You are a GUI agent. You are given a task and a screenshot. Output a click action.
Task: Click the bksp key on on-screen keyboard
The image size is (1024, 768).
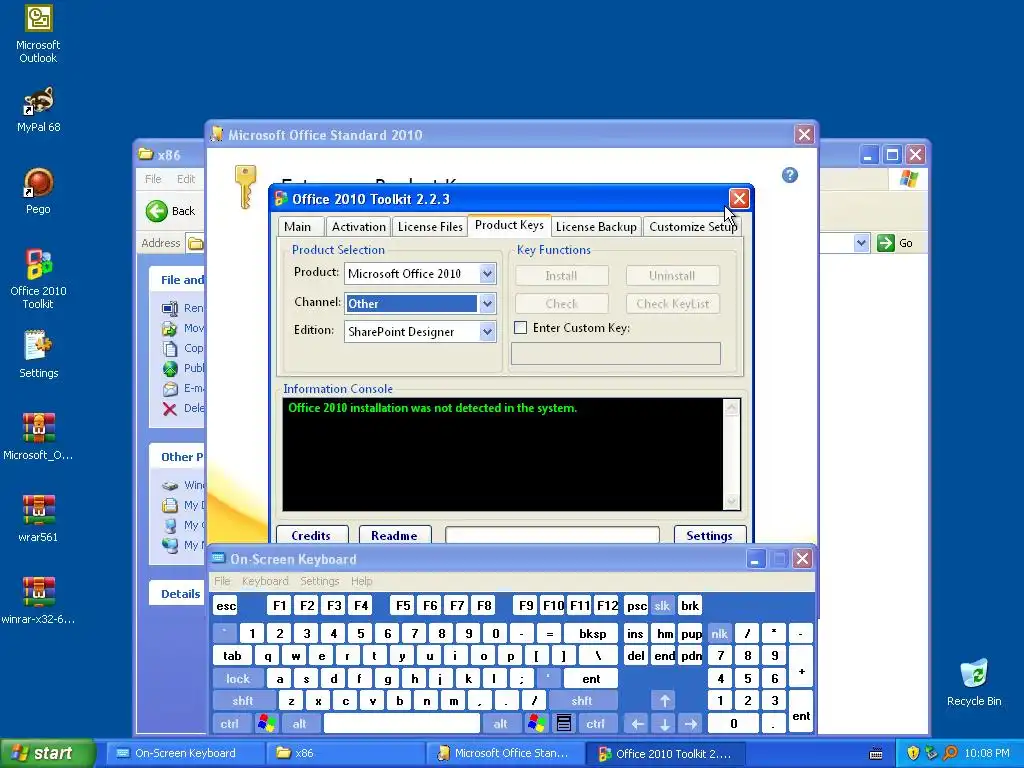592,633
